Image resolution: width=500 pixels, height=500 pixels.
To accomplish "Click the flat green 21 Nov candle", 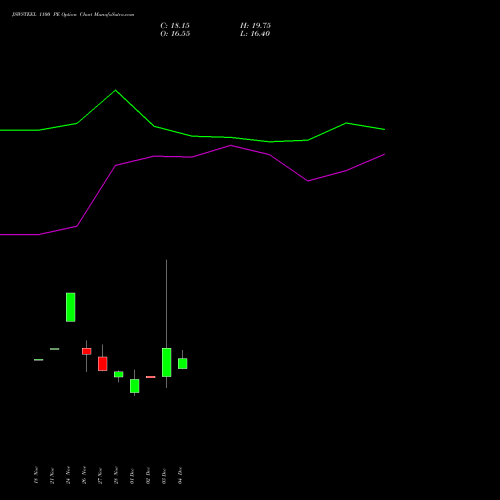I will click(55, 349).
